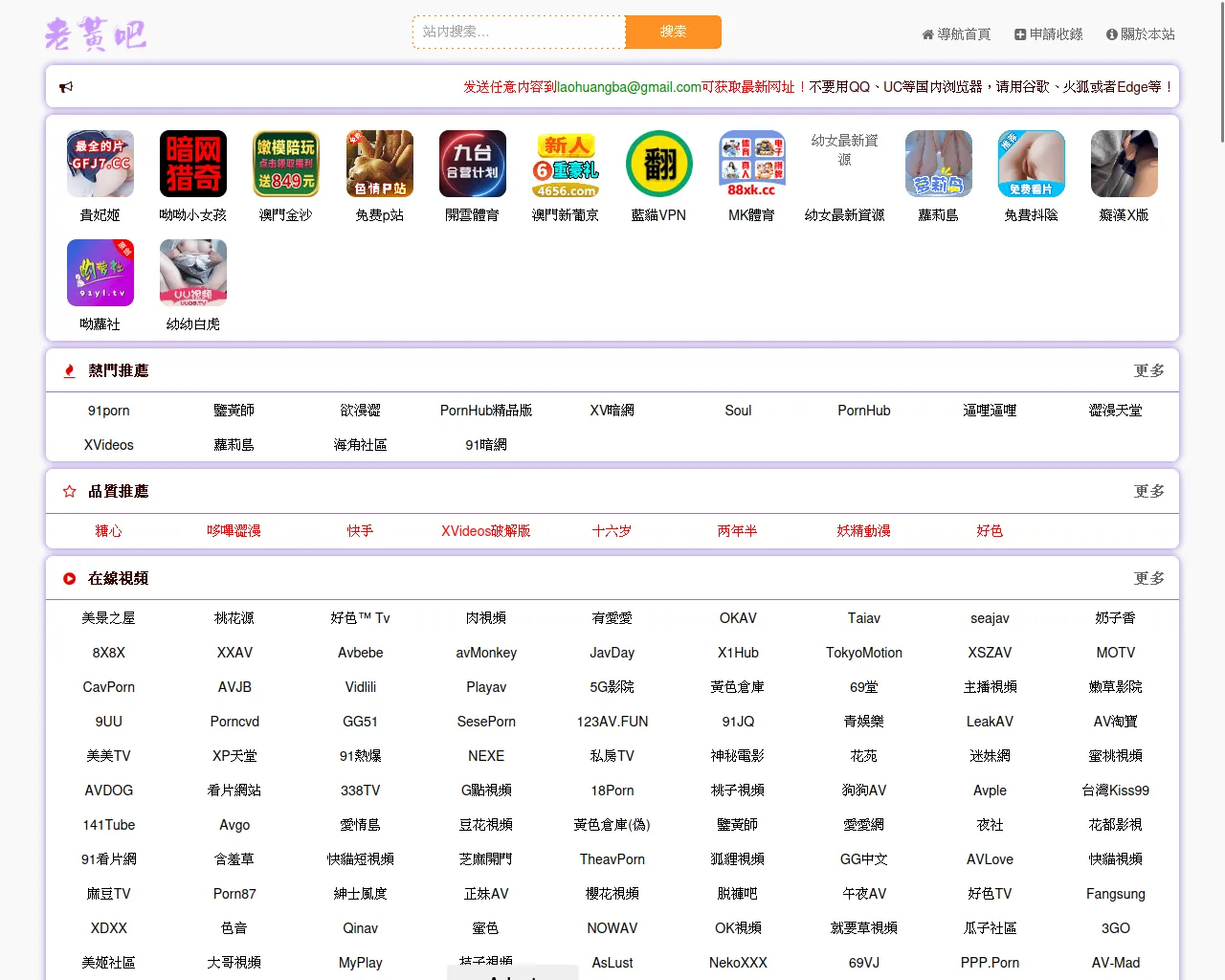Click the 老黄吧 site logo

96,33
